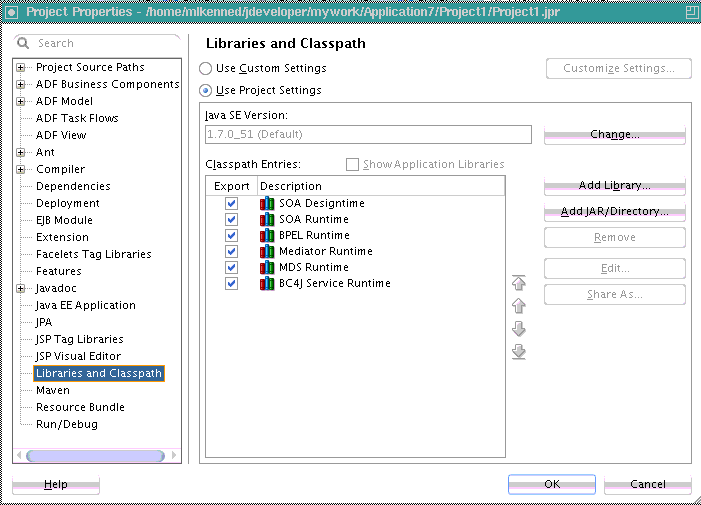The height and width of the screenshot is (505, 701).
Task: Click the Cancel button
Action: [x=648, y=484]
